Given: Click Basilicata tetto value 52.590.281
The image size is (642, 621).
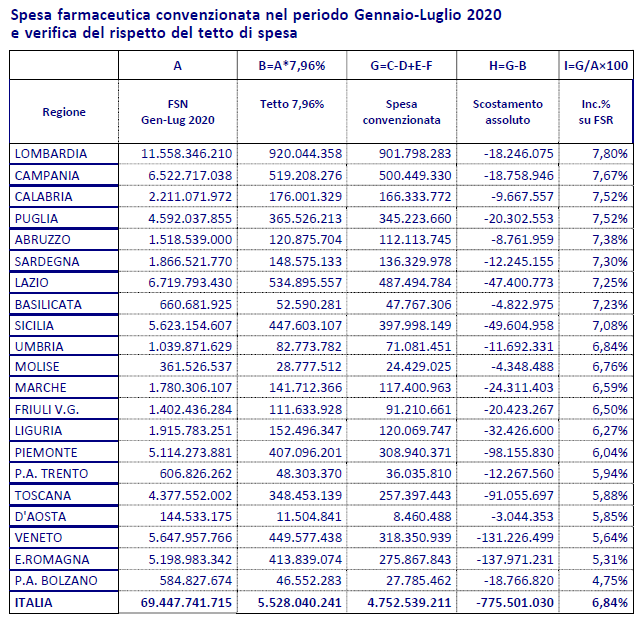Looking at the screenshot, I should pos(309,304).
